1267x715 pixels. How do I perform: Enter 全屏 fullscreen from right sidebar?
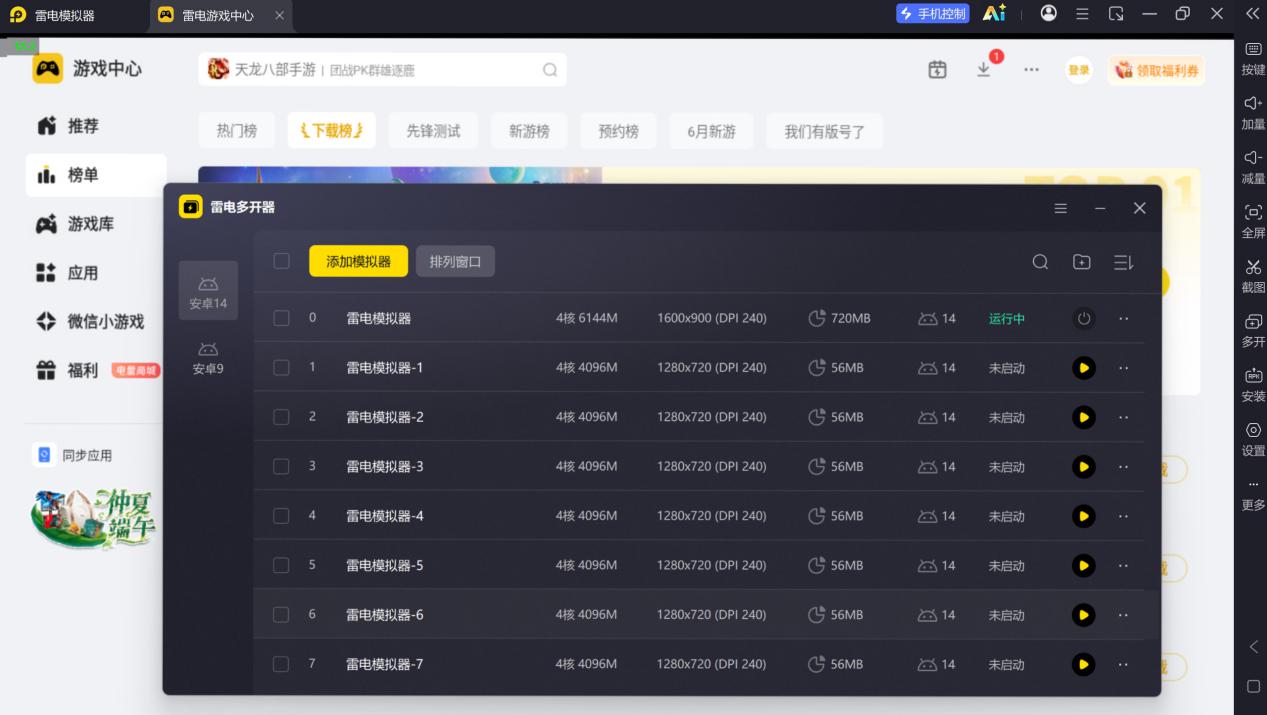1253,221
